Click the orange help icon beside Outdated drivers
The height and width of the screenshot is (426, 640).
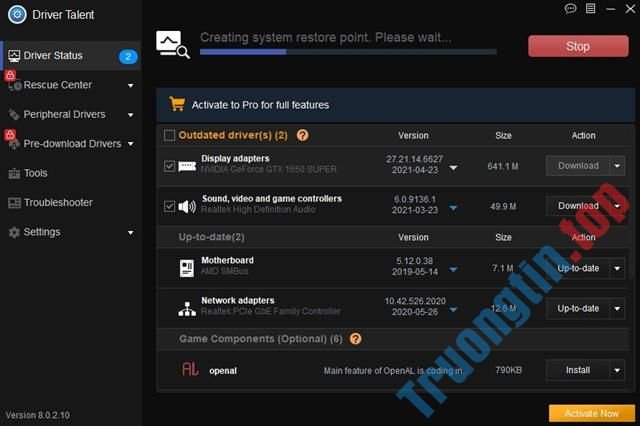click(302, 135)
